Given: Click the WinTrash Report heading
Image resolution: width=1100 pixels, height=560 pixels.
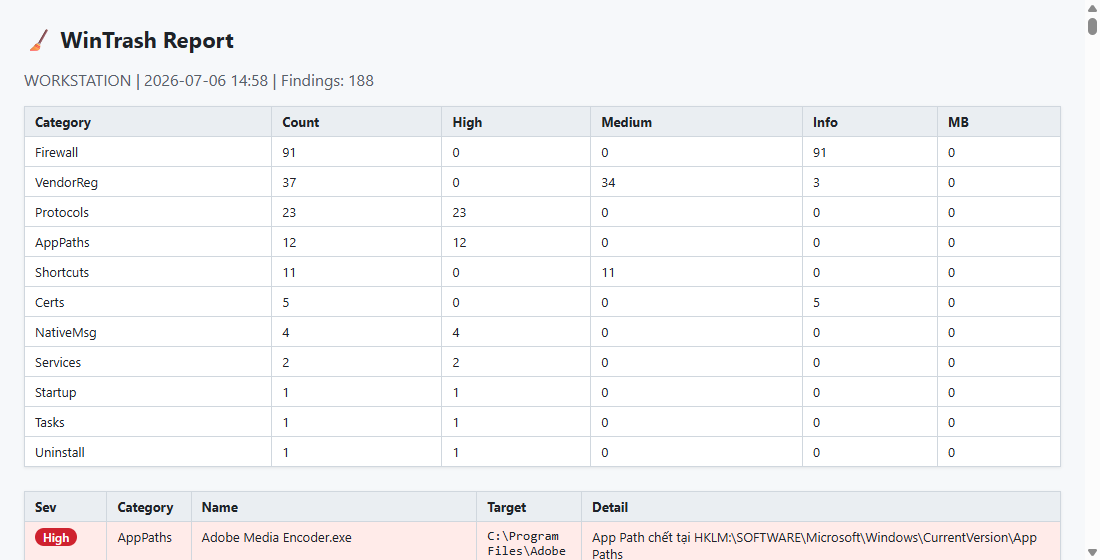Looking at the screenshot, I should click(147, 41).
